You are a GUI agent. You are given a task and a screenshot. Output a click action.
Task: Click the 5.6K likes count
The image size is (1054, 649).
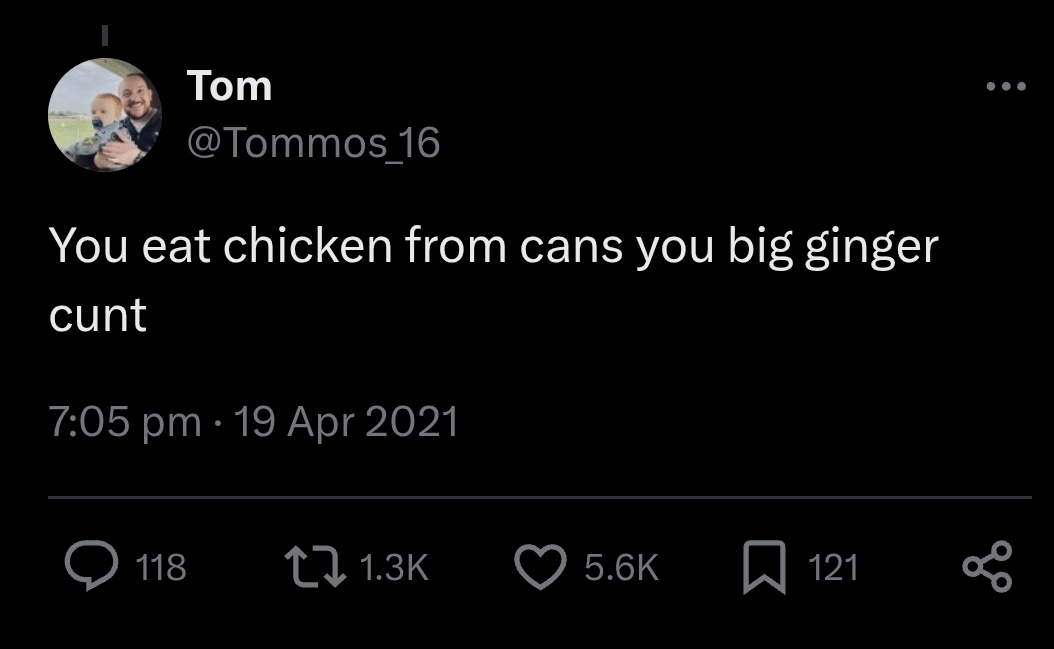tap(621, 568)
